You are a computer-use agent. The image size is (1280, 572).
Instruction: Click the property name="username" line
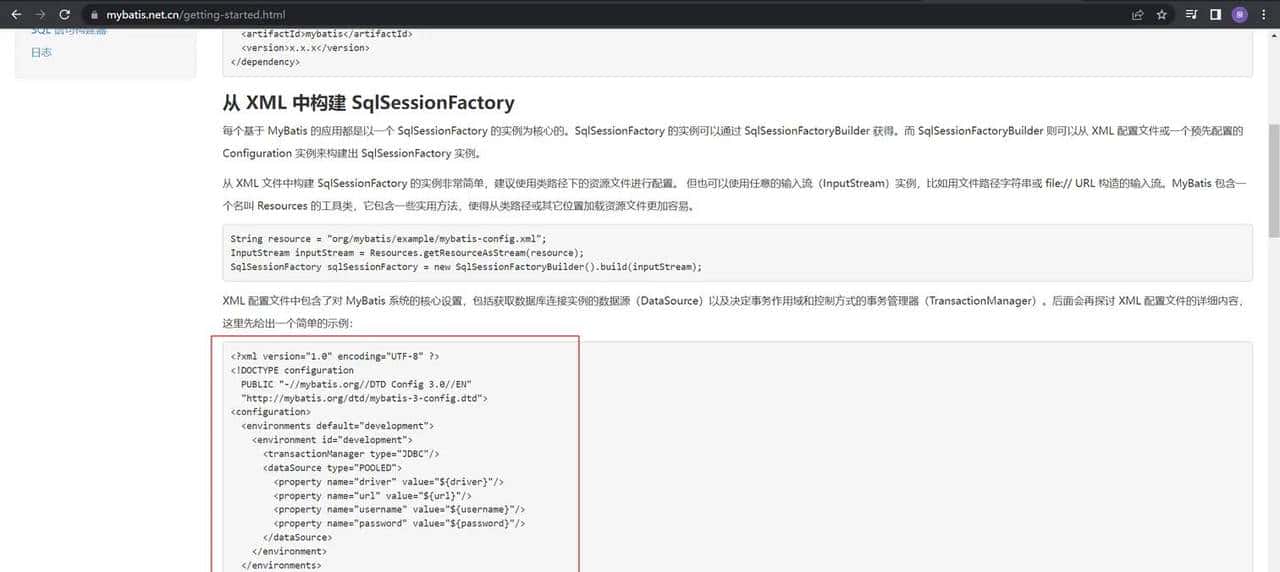[x=399, y=510]
